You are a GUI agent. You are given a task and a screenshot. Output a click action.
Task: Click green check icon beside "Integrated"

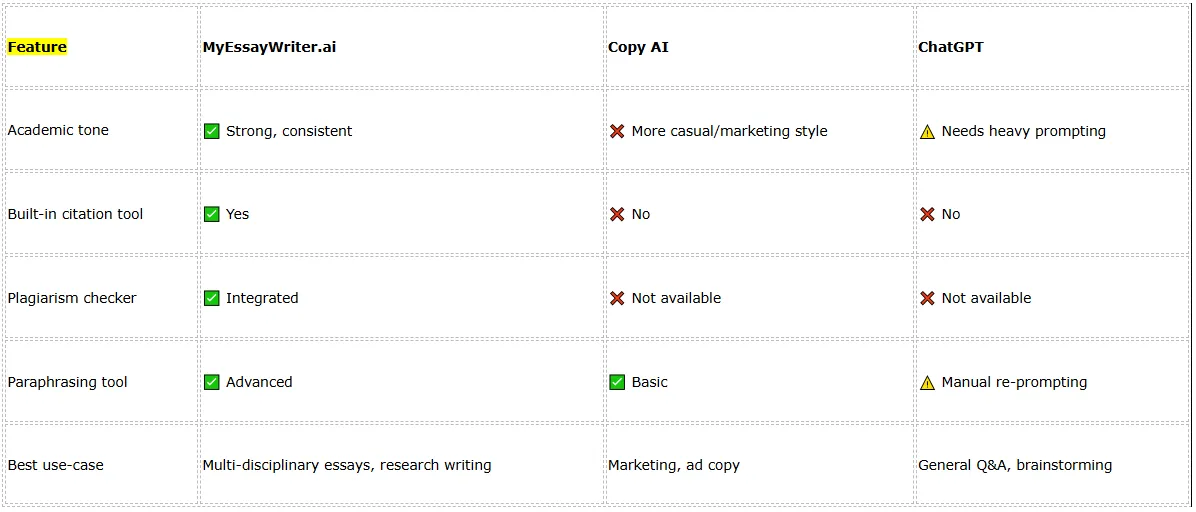click(212, 298)
